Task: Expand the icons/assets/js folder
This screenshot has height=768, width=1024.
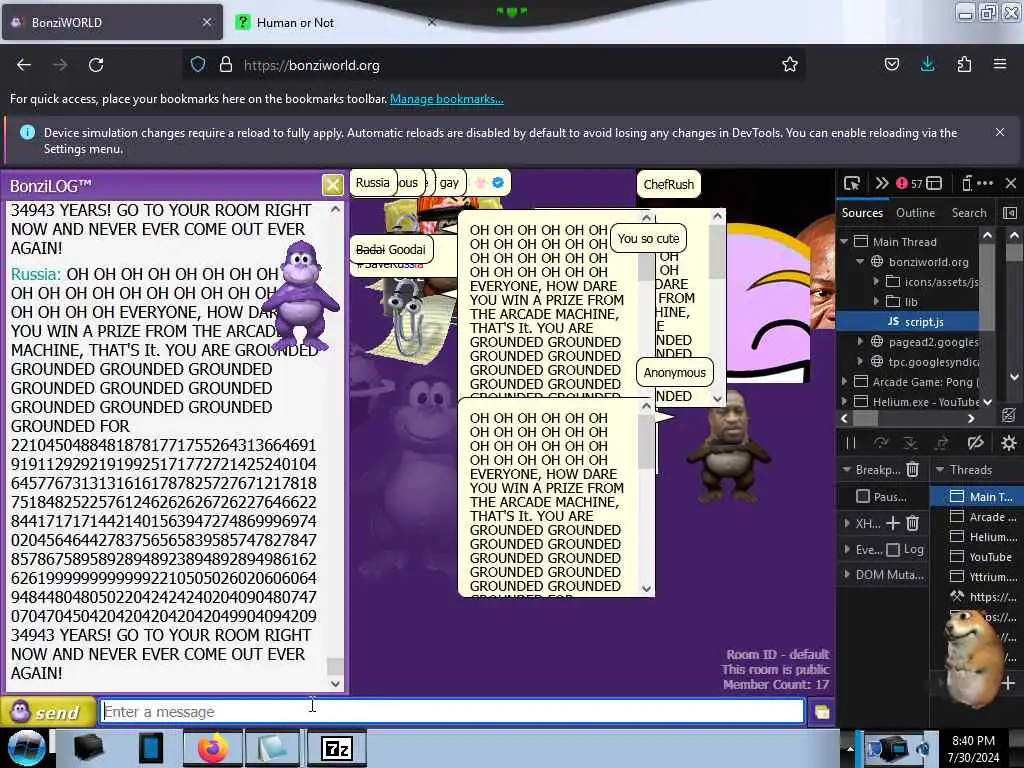Action: (876, 281)
